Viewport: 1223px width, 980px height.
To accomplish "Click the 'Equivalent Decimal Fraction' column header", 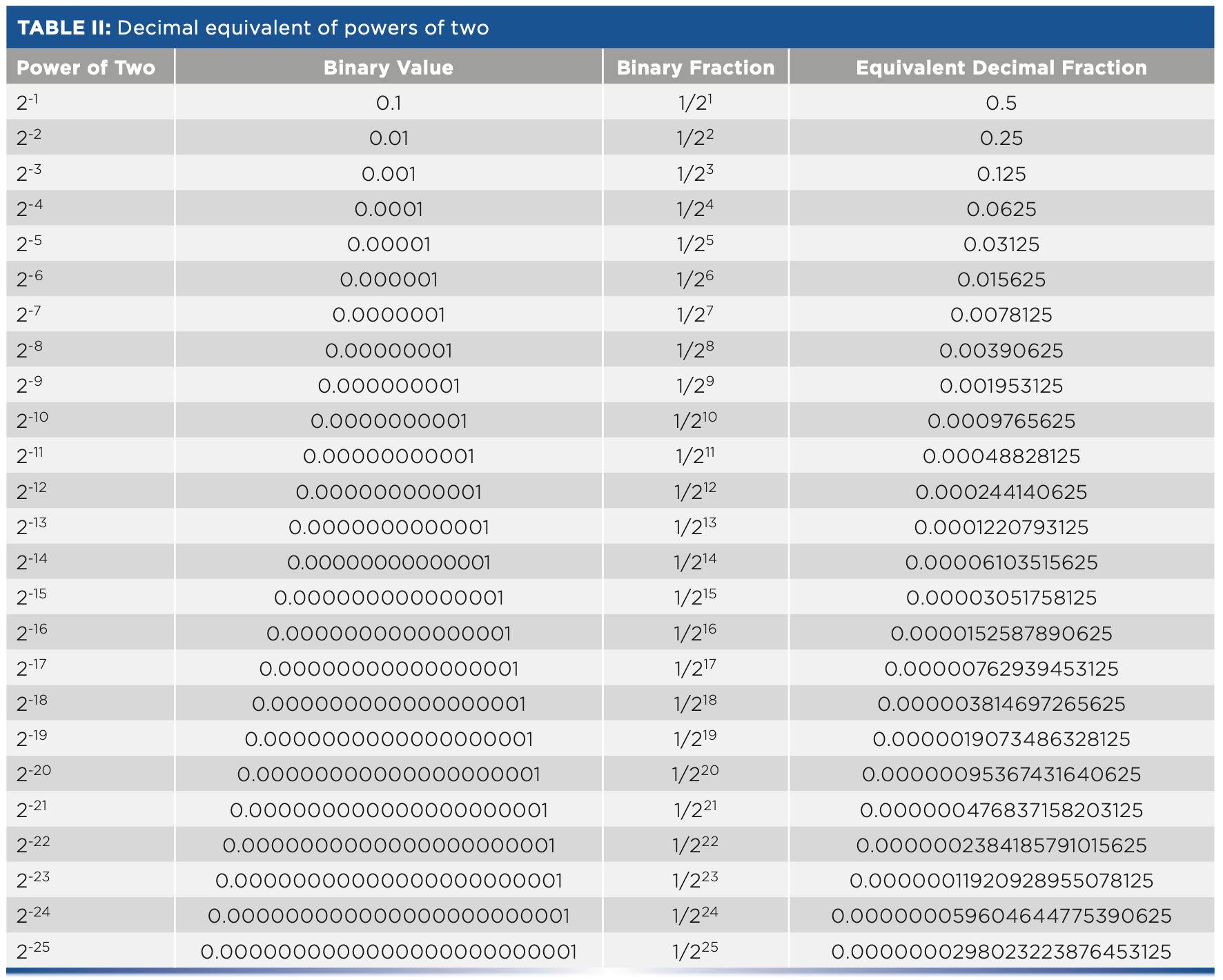I will 1001,68.
